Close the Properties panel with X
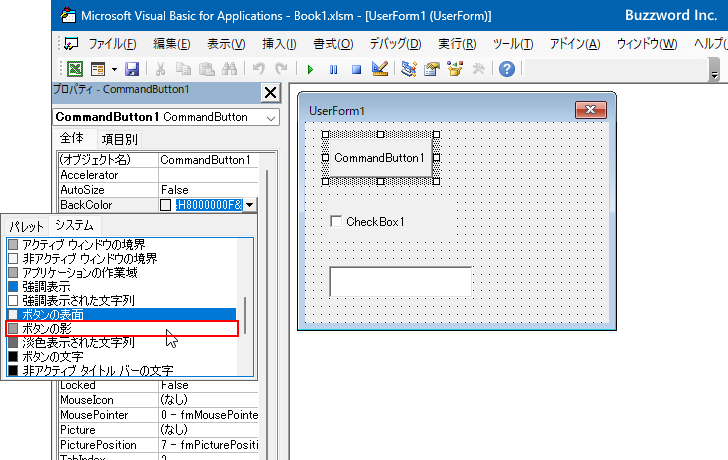 point(270,92)
